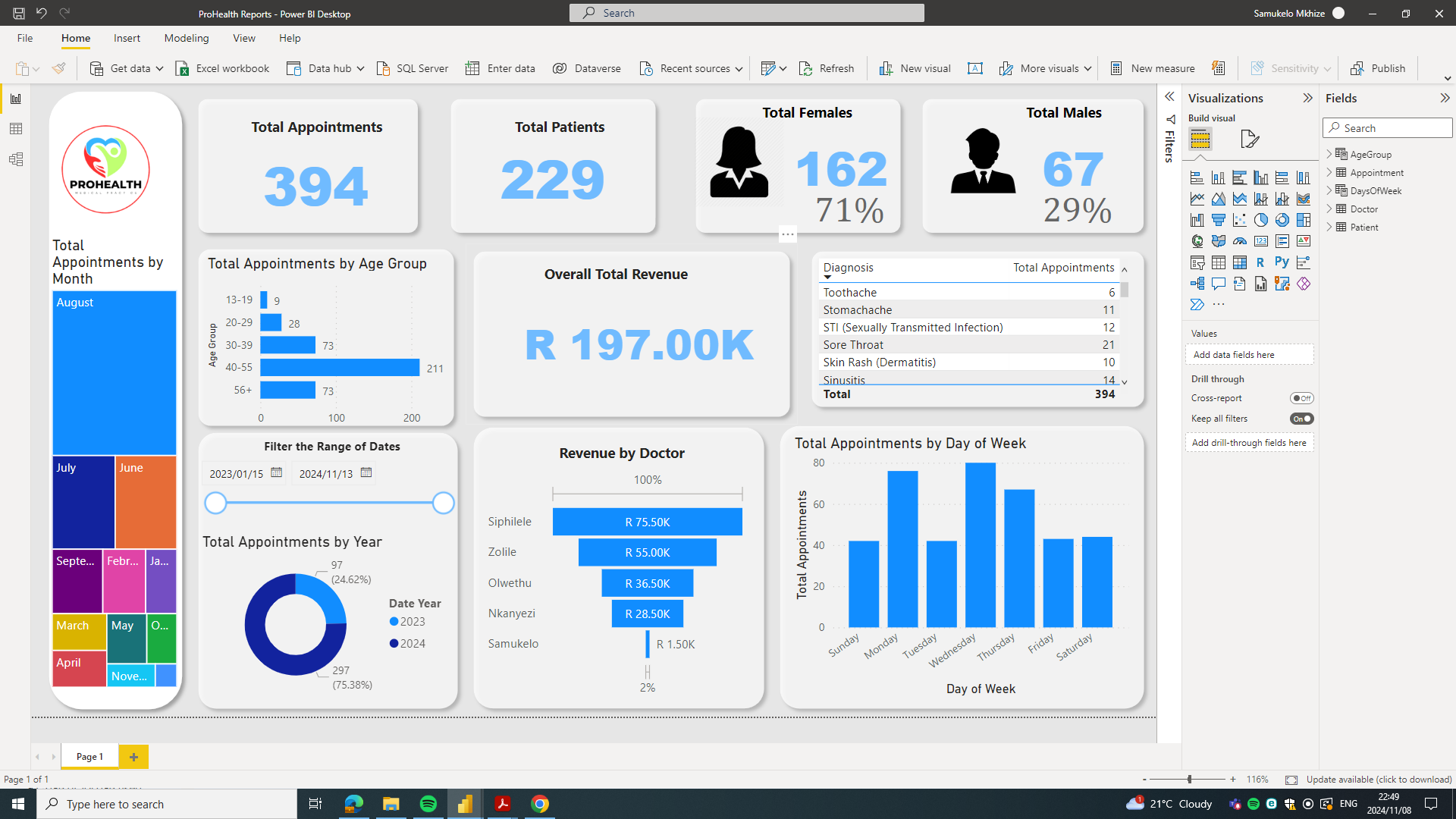Pick the Python visual icon
The width and height of the screenshot is (1456, 819).
1282,262
